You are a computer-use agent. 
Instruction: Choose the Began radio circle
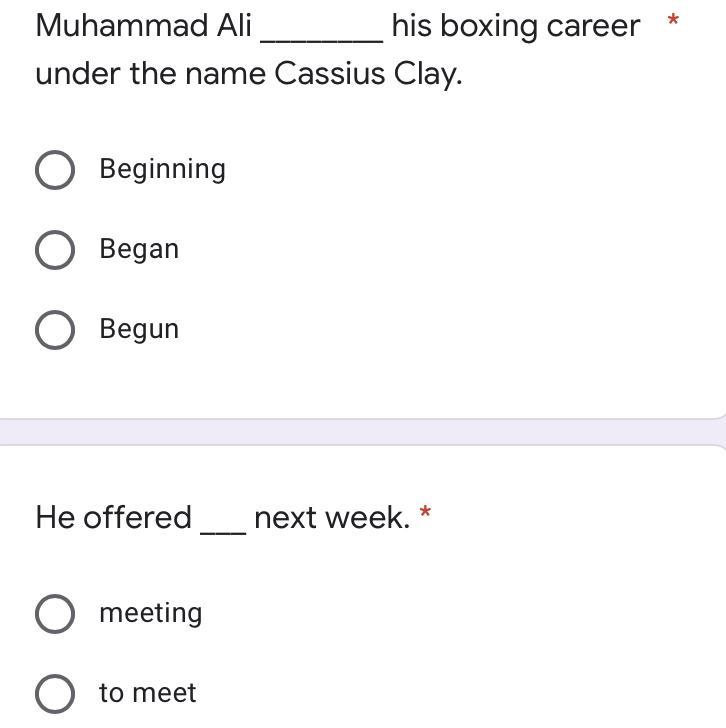(x=54, y=250)
